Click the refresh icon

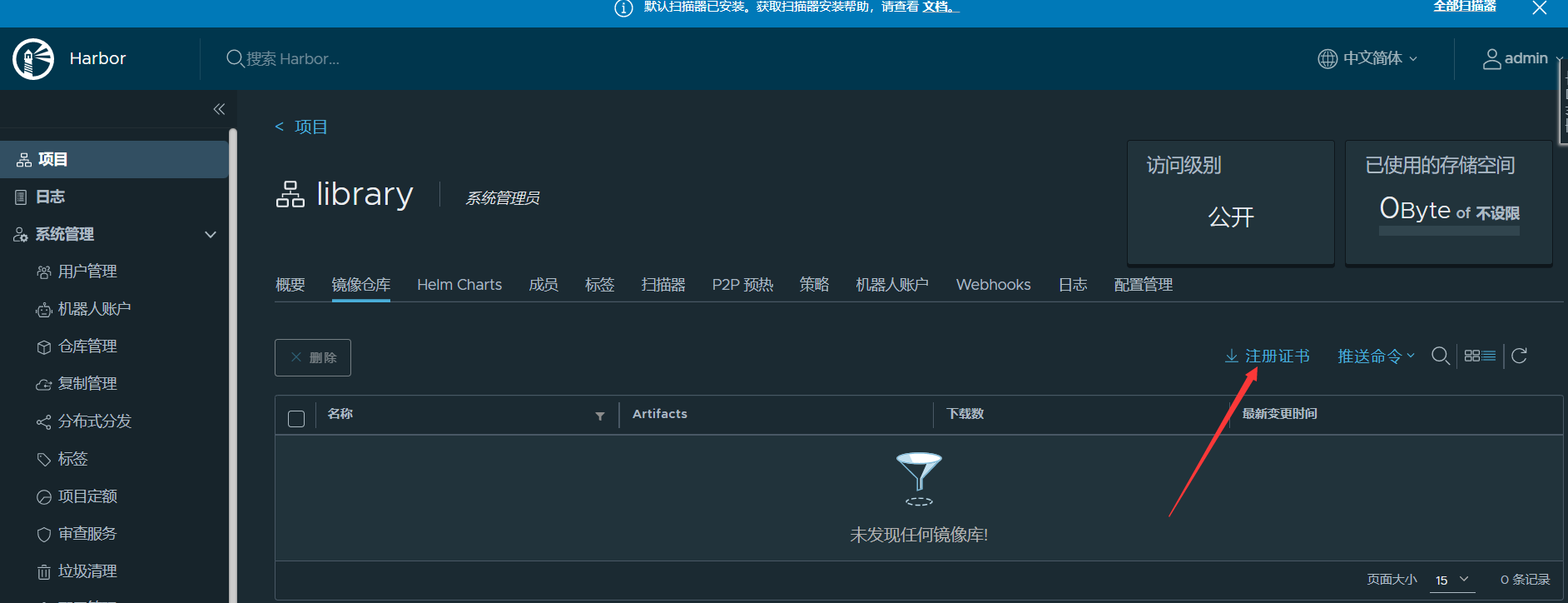1519,356
